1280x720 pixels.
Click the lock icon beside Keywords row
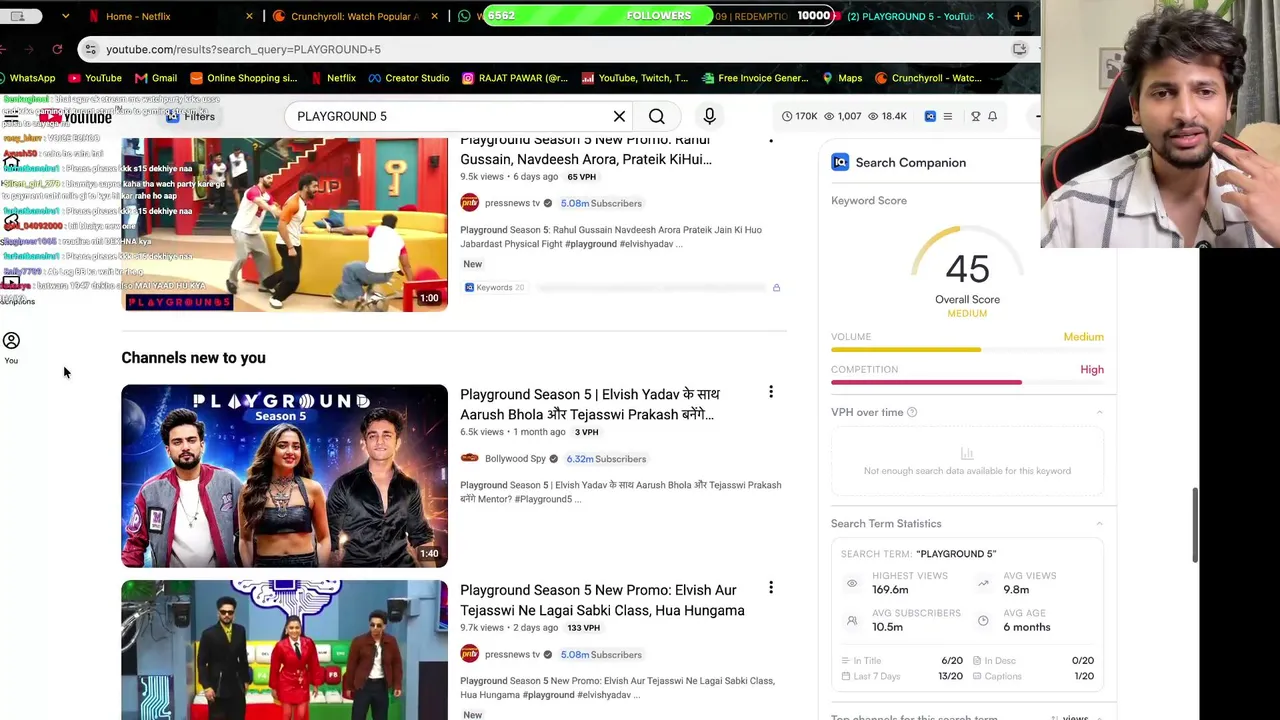776,288
